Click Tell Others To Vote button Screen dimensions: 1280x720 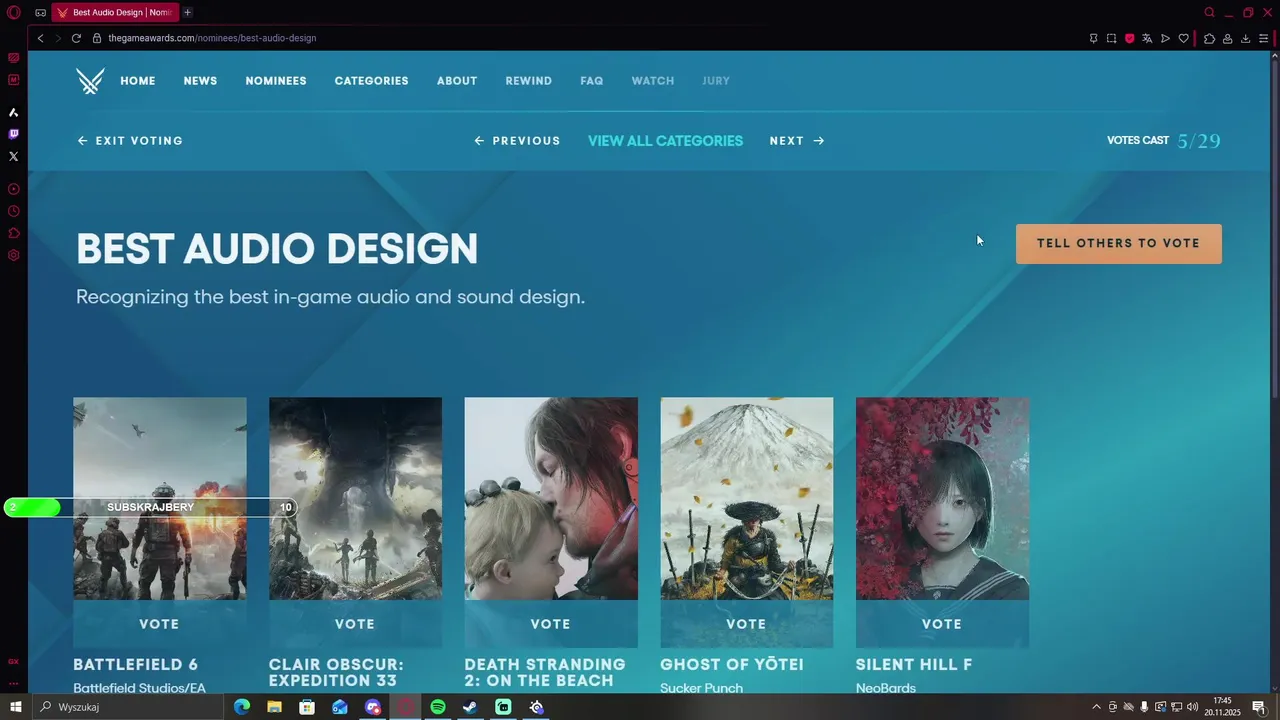[x=1119, y=244]
